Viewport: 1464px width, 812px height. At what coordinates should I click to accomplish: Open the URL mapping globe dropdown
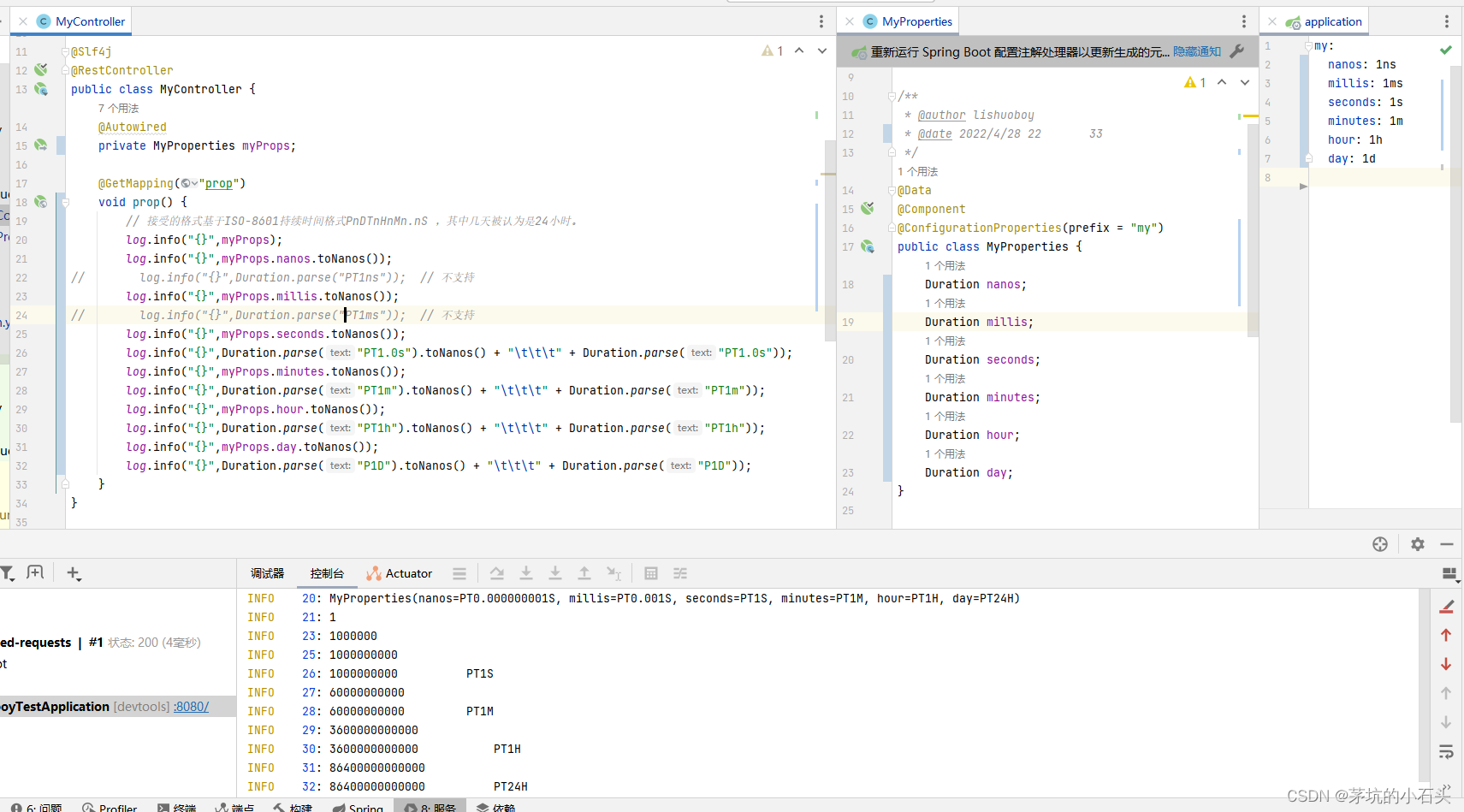click(189, 183)
